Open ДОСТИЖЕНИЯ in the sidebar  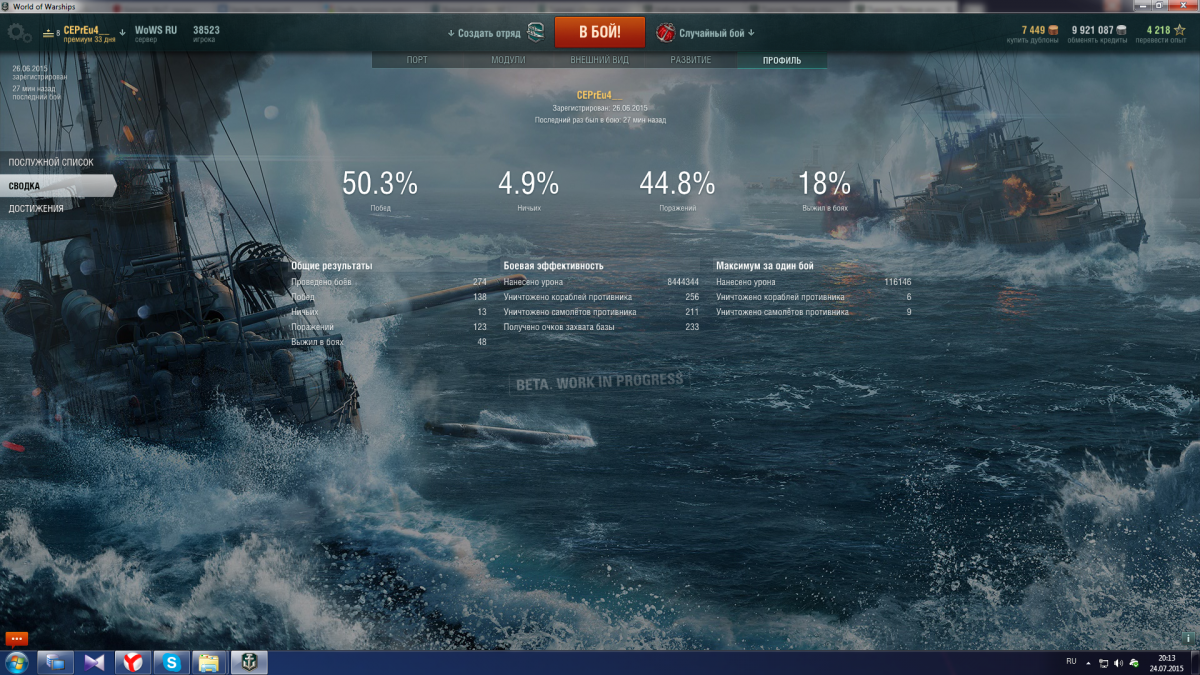(36, 209)
